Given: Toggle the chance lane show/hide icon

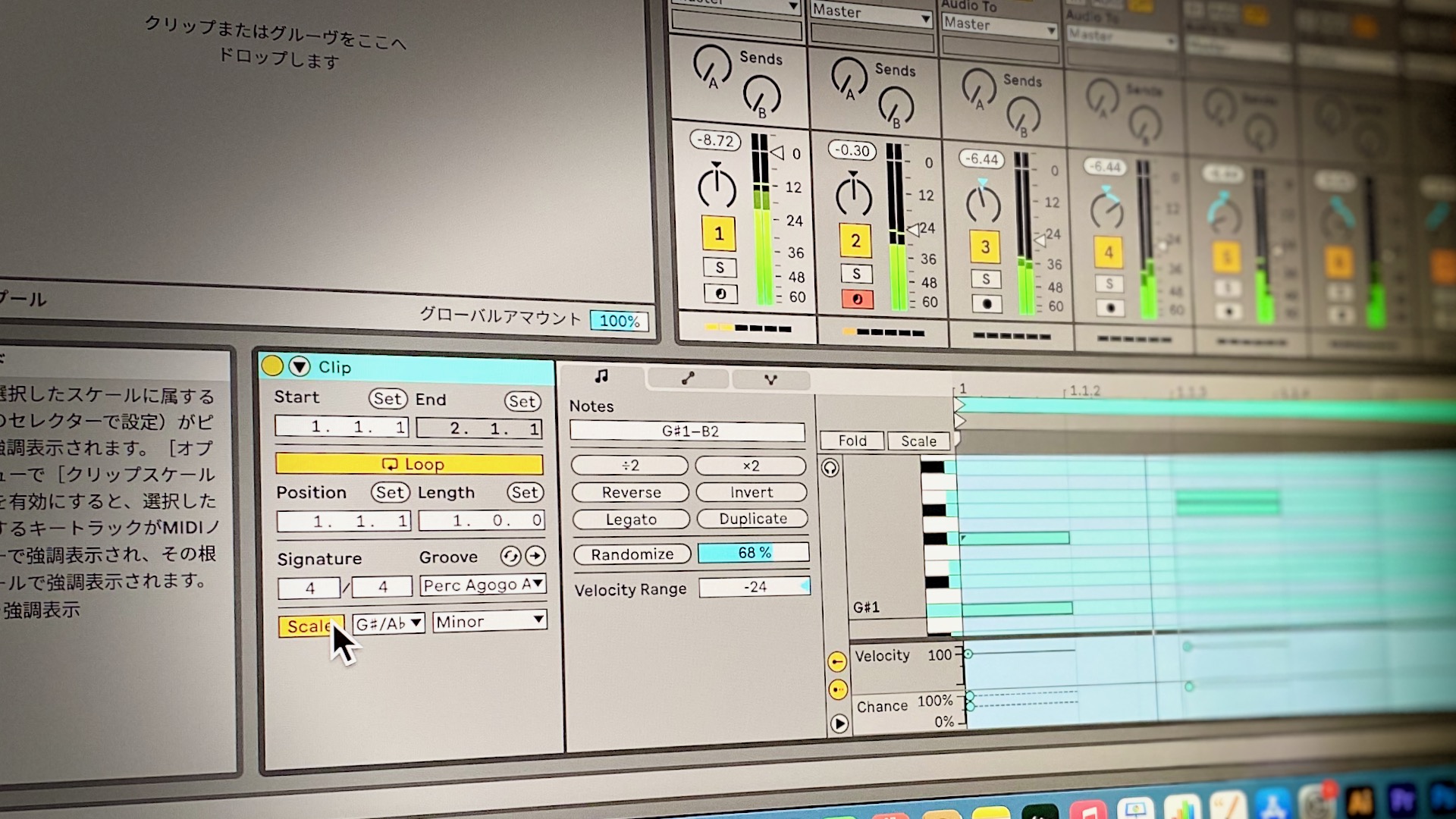Looking at the screenshot, I should [x=838, y=690].
